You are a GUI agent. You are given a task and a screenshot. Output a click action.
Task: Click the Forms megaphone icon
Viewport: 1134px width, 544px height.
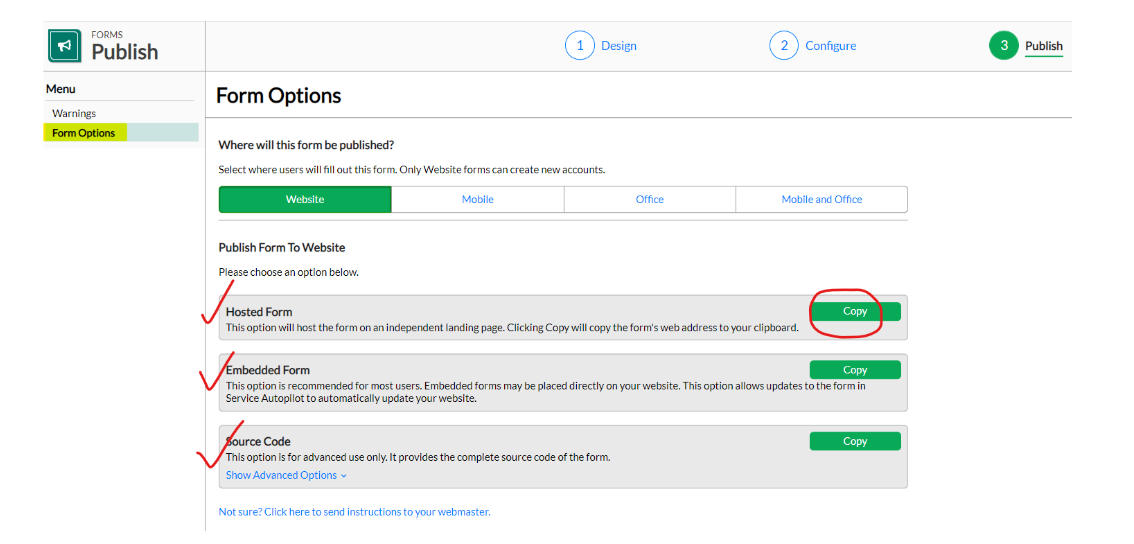pyautogui.click(x=65, y=46)
